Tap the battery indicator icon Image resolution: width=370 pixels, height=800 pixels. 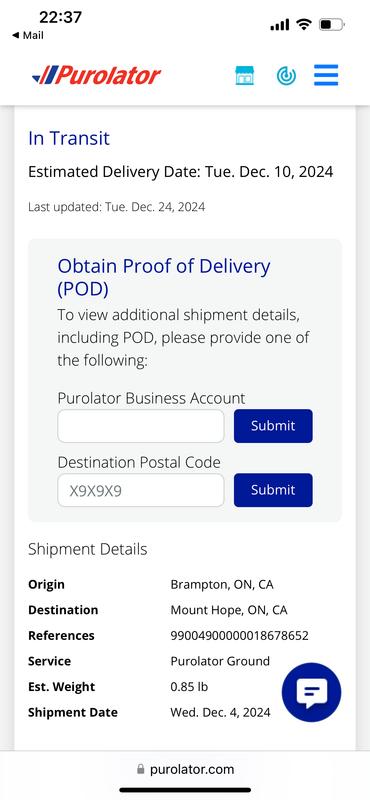click(332, 24)
